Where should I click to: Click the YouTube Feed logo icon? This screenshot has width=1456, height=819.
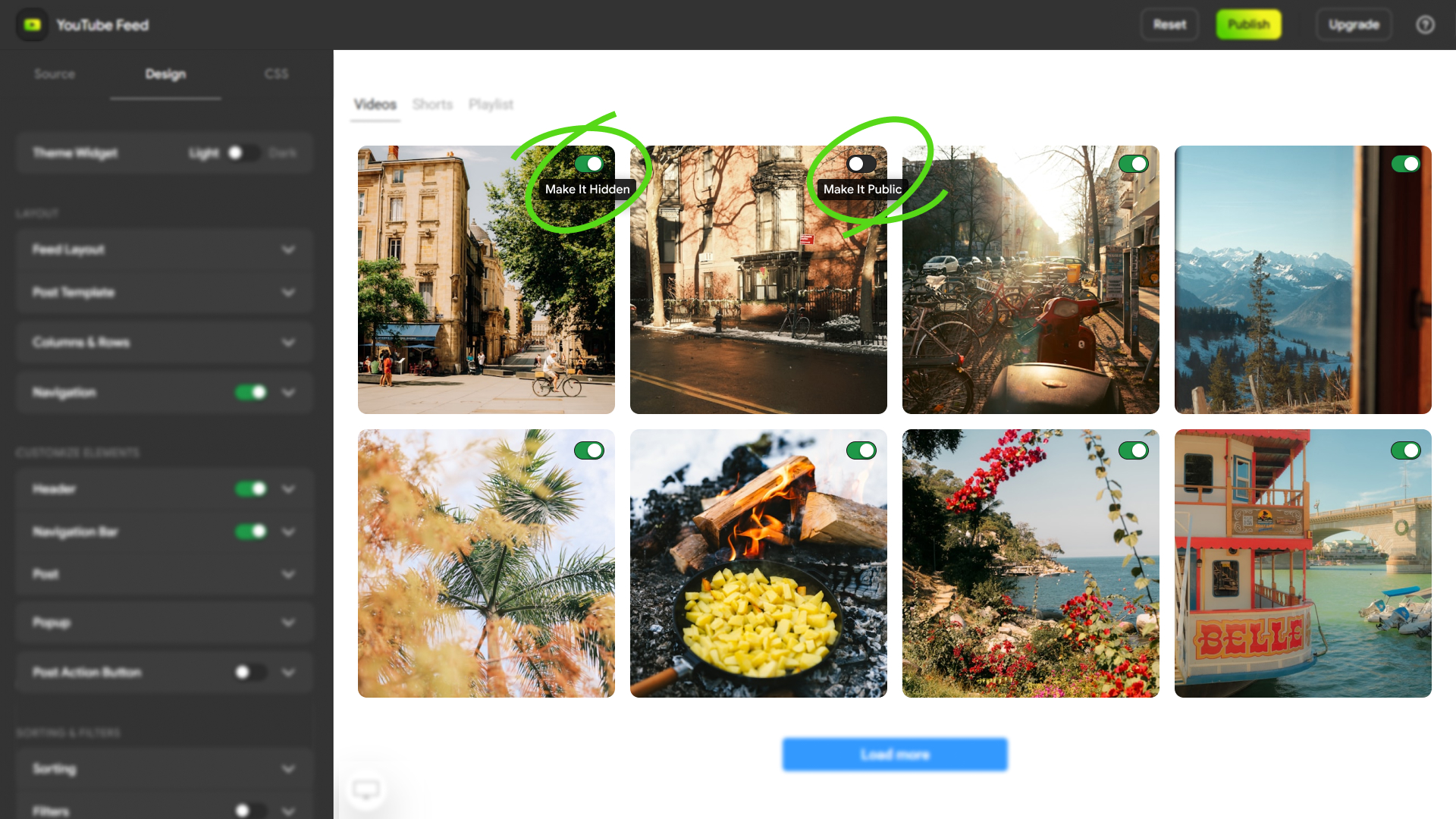pos(32,24)
